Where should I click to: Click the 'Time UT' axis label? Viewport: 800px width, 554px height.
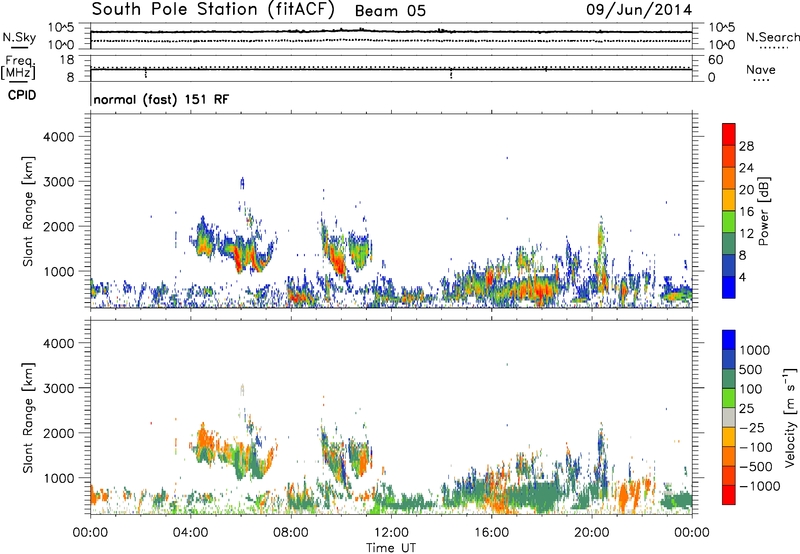coord(391,548)
